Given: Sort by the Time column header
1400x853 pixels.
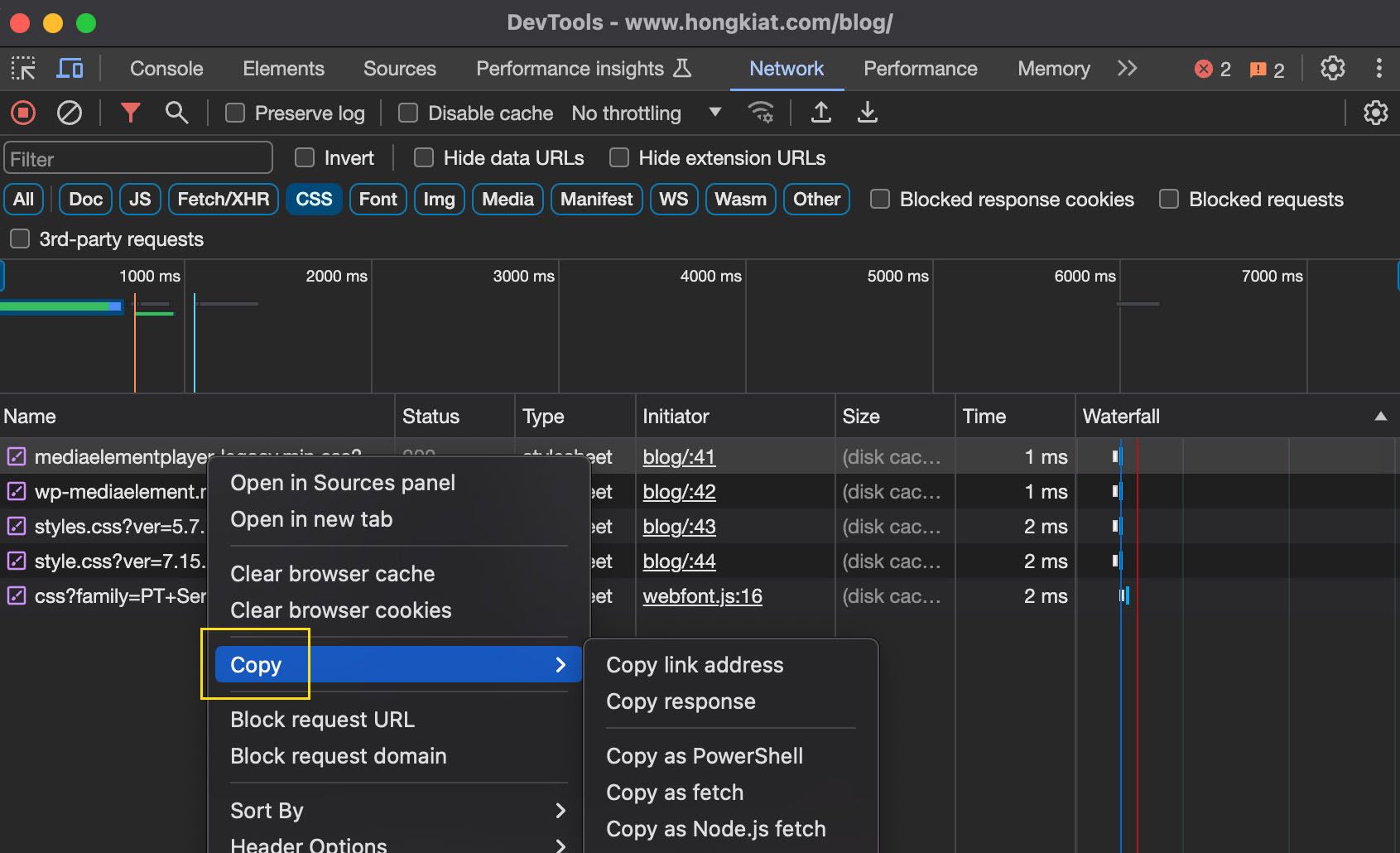Looking at the screenshot, I should [x=1014, y=417].
